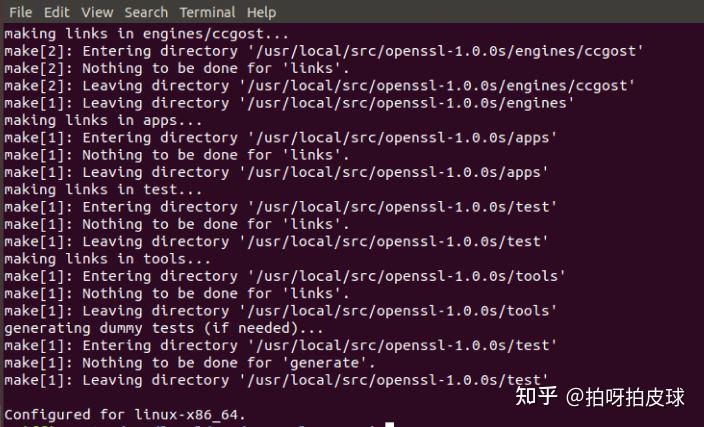Open the File menu
The image size is (704, 427).
(x=20, y=12)
